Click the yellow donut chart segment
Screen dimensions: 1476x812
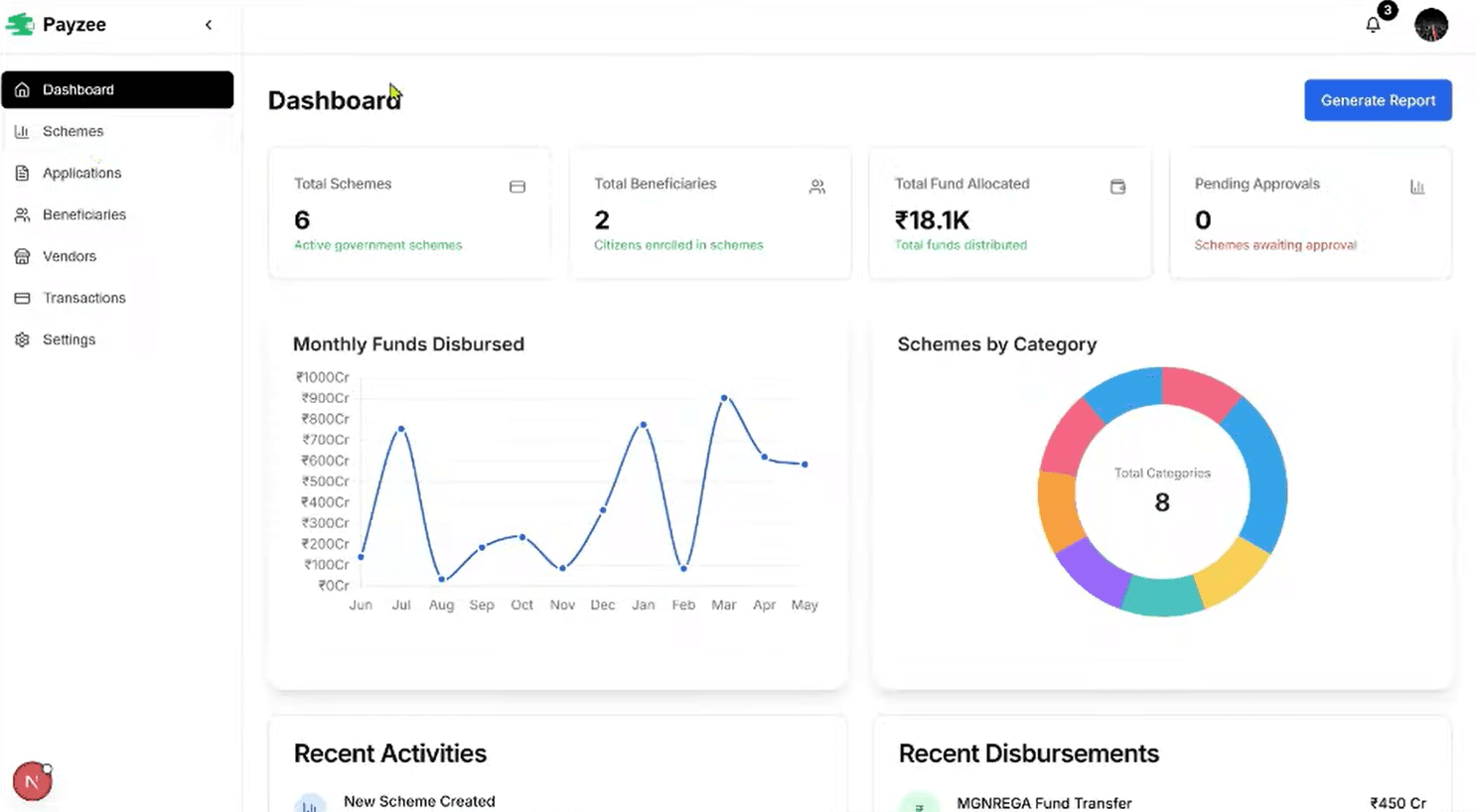click(x=1231, y=572)
